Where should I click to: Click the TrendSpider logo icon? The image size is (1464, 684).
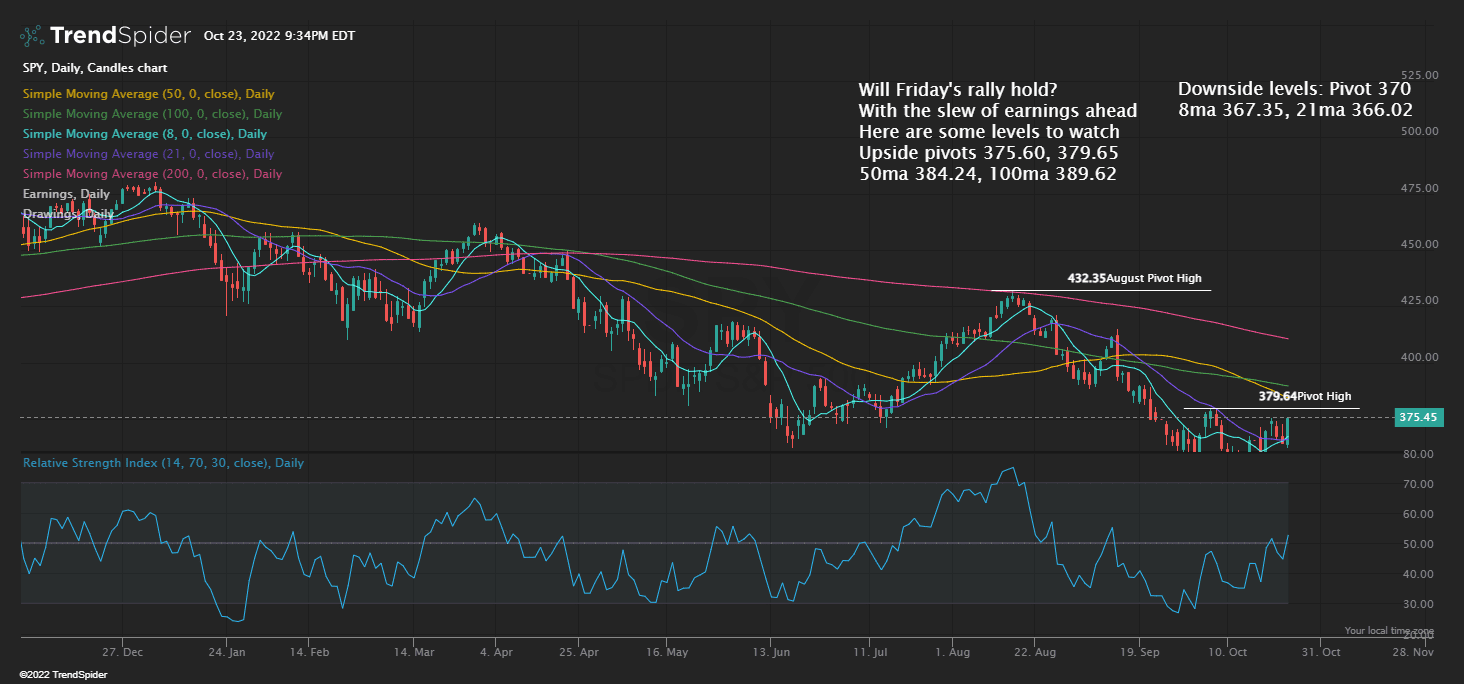pos(31,35)
